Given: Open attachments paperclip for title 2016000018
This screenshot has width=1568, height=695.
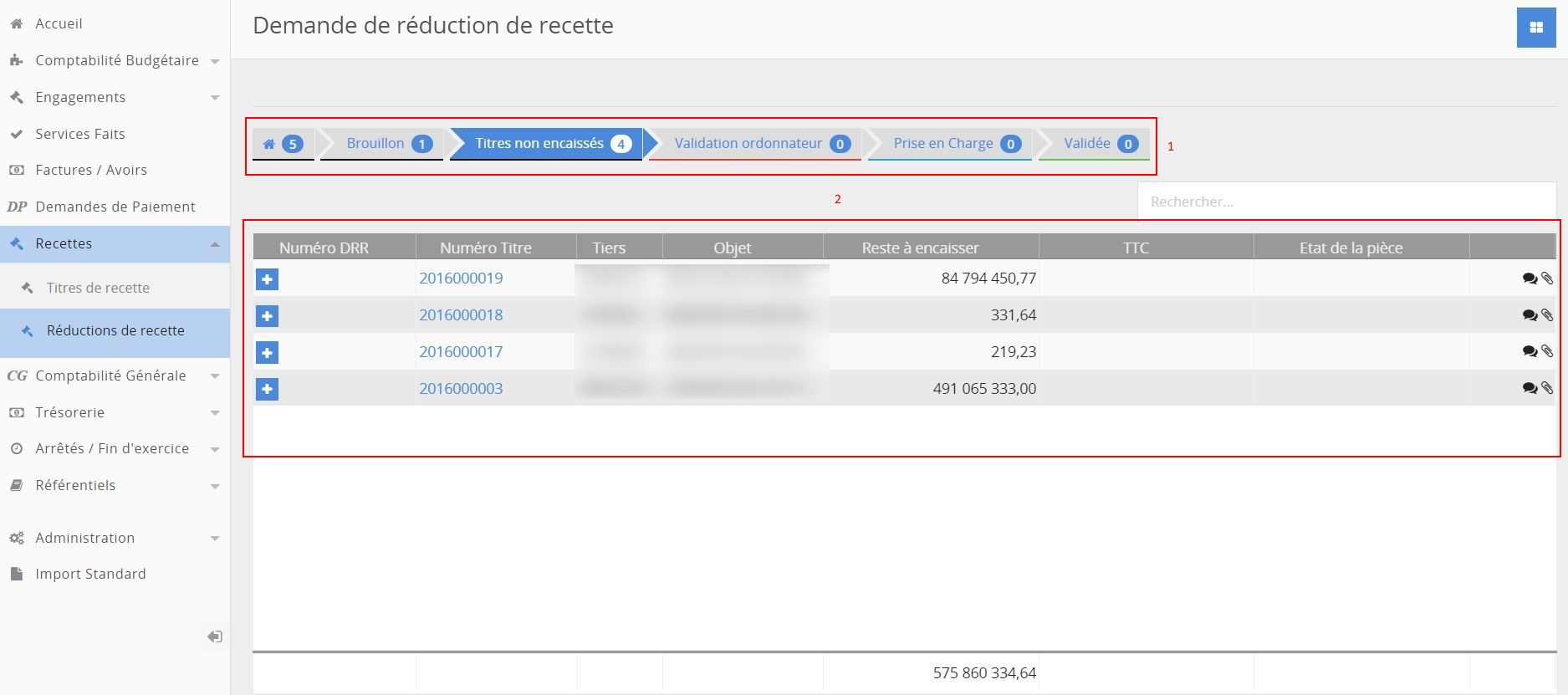Looking at the screenshot, I should [x=1547, y=315].
